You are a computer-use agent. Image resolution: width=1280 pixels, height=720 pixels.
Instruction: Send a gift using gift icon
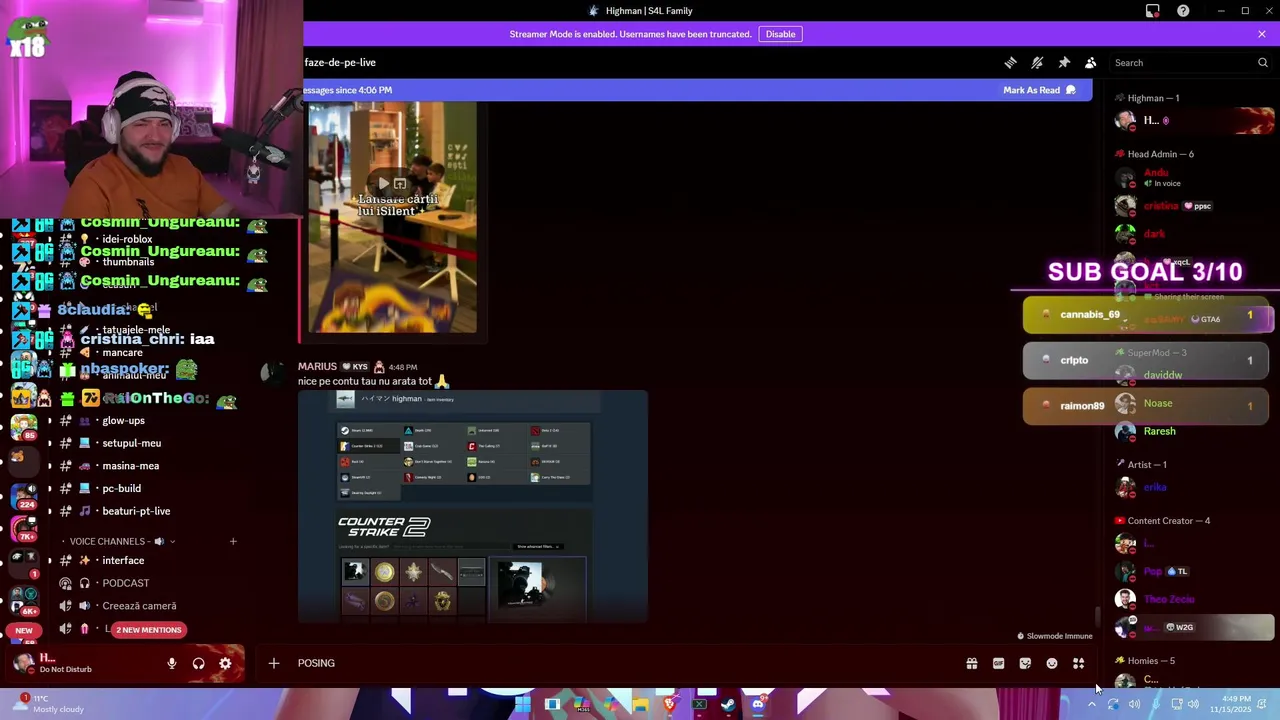click(971, 663)
